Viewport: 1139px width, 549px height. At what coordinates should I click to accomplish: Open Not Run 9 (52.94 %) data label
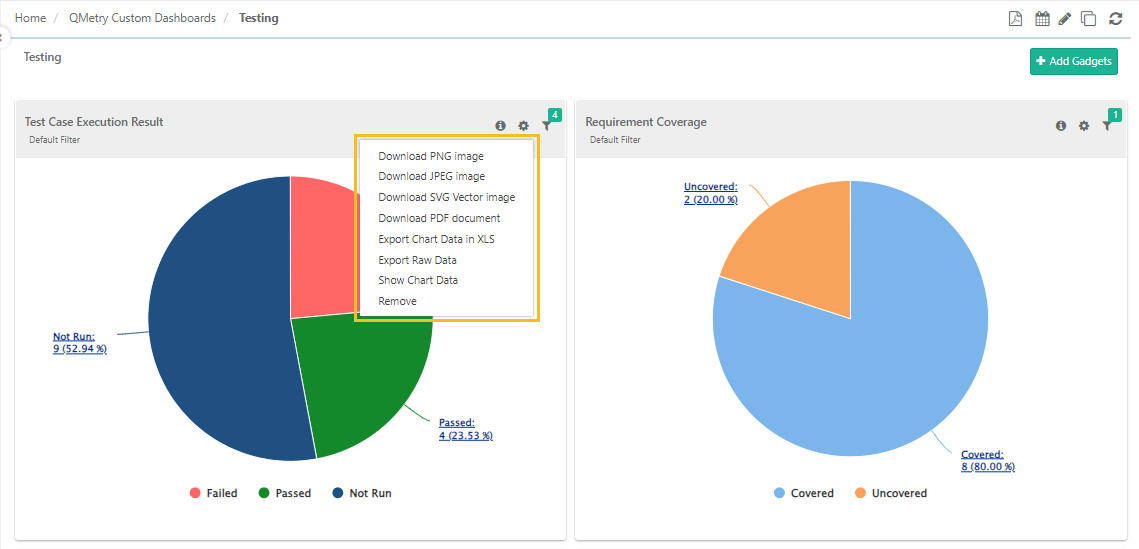[x=80, y=343]
